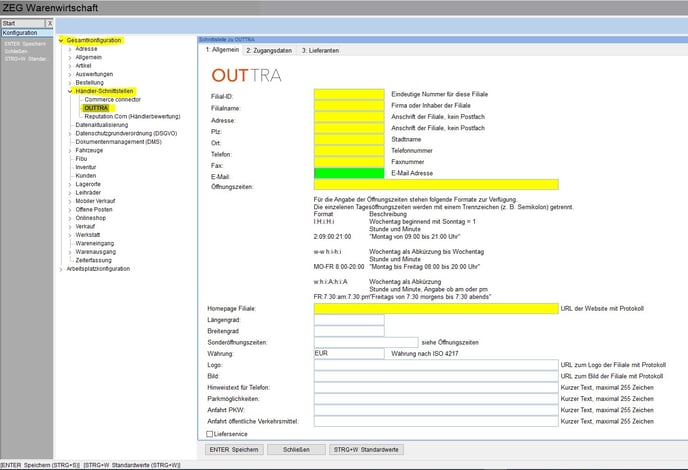
Task: Expand the Artikel tree node
Action: (x=70, y=66)
